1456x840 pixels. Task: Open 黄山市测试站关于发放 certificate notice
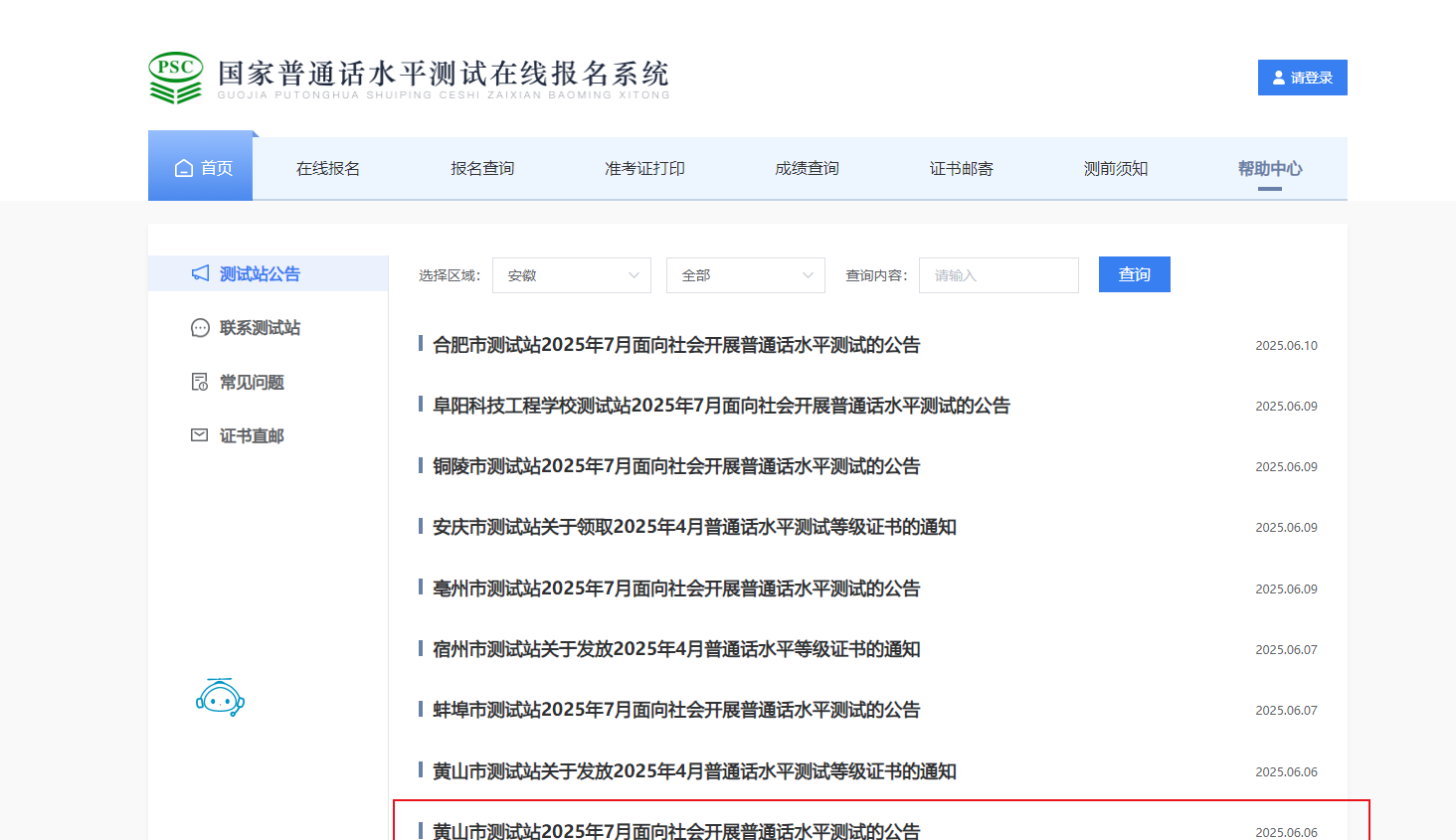point(694,771)
